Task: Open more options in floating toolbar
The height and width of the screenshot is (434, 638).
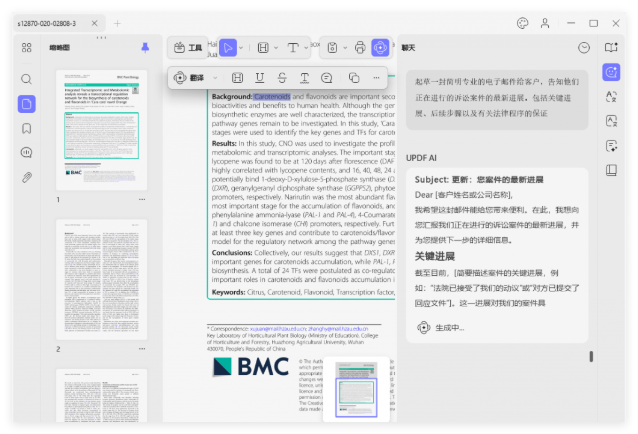Action: tap(376, 78)
